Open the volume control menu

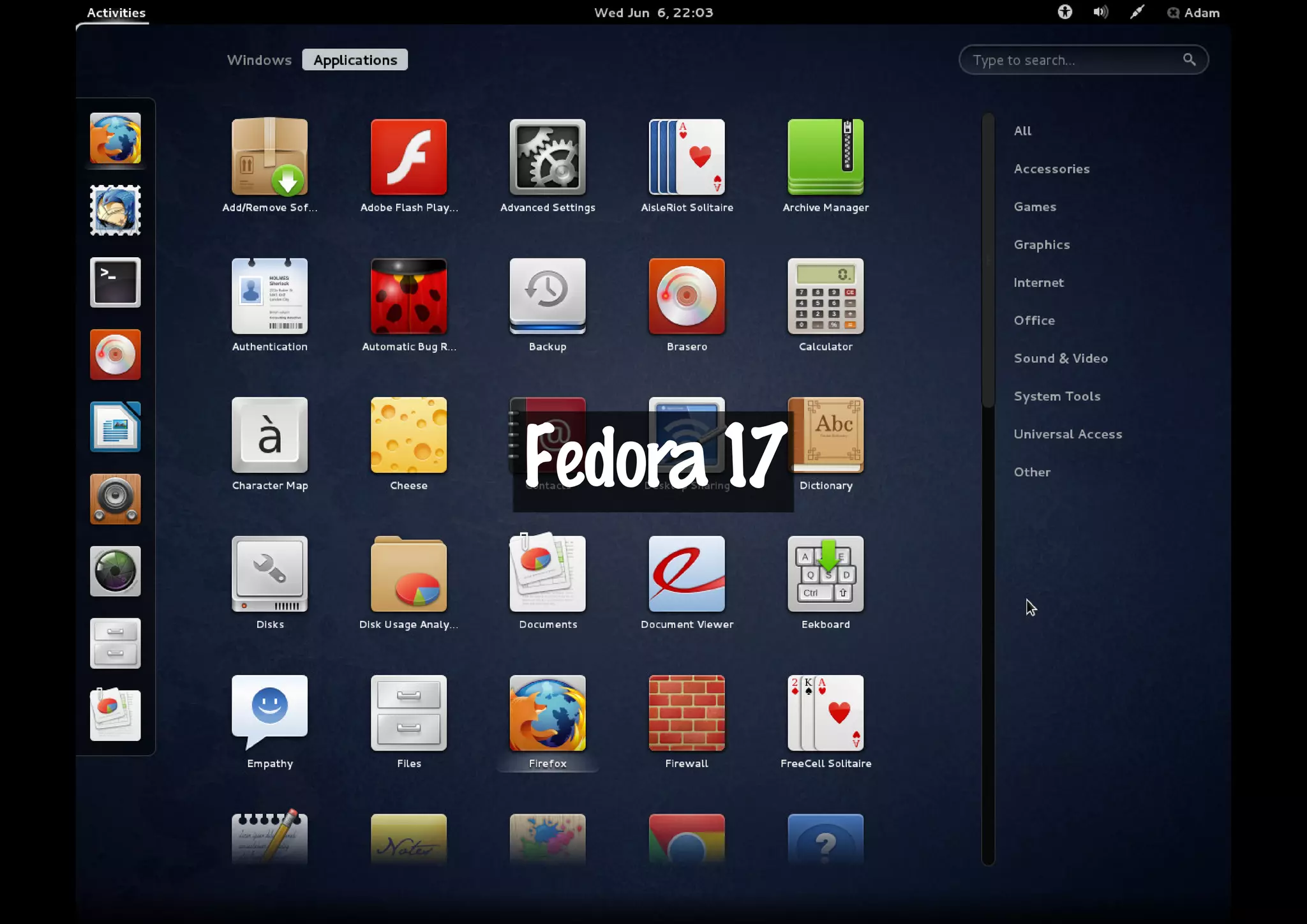click(1100, 12)
